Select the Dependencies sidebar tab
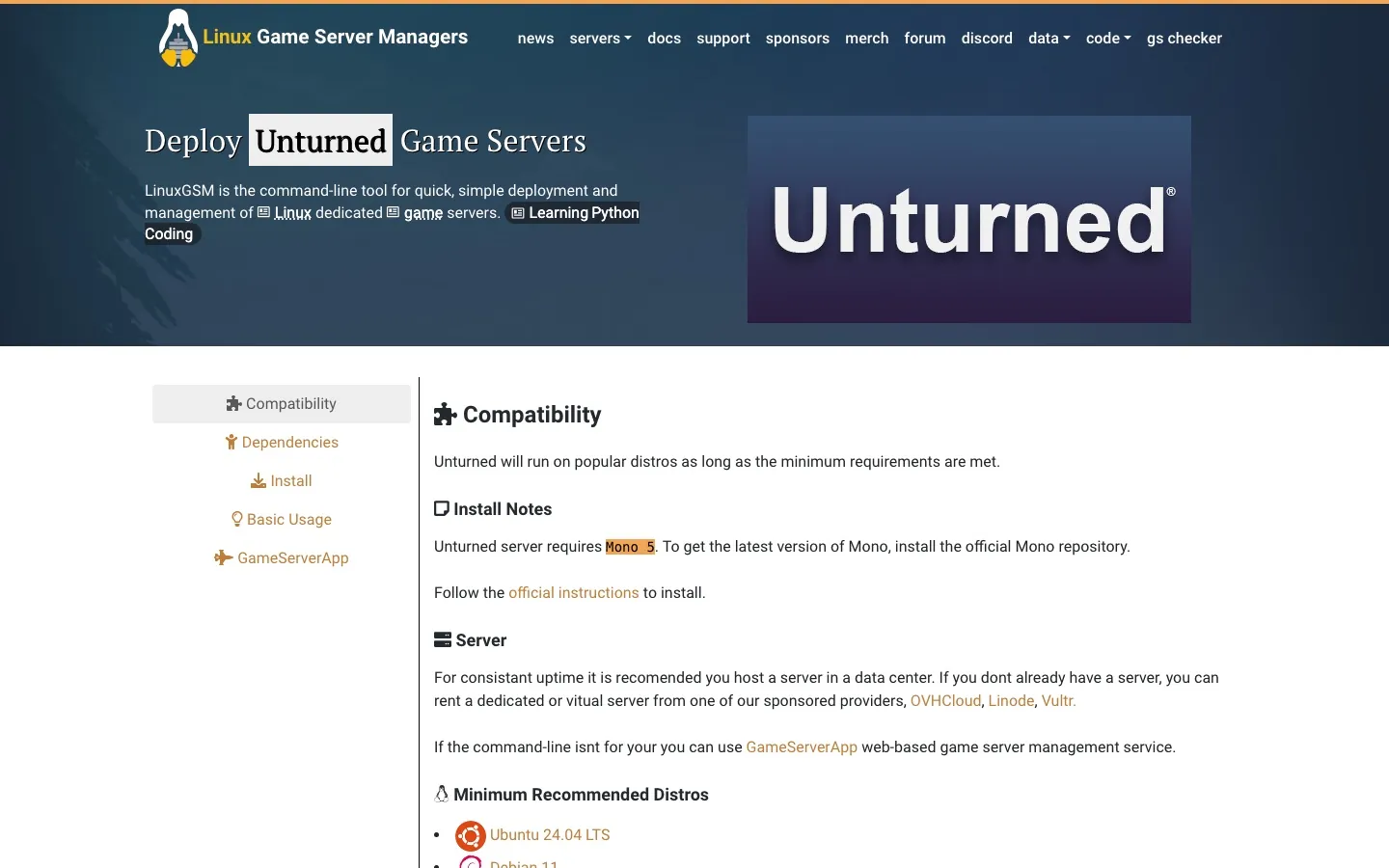1389x868 pixels. 282,443
